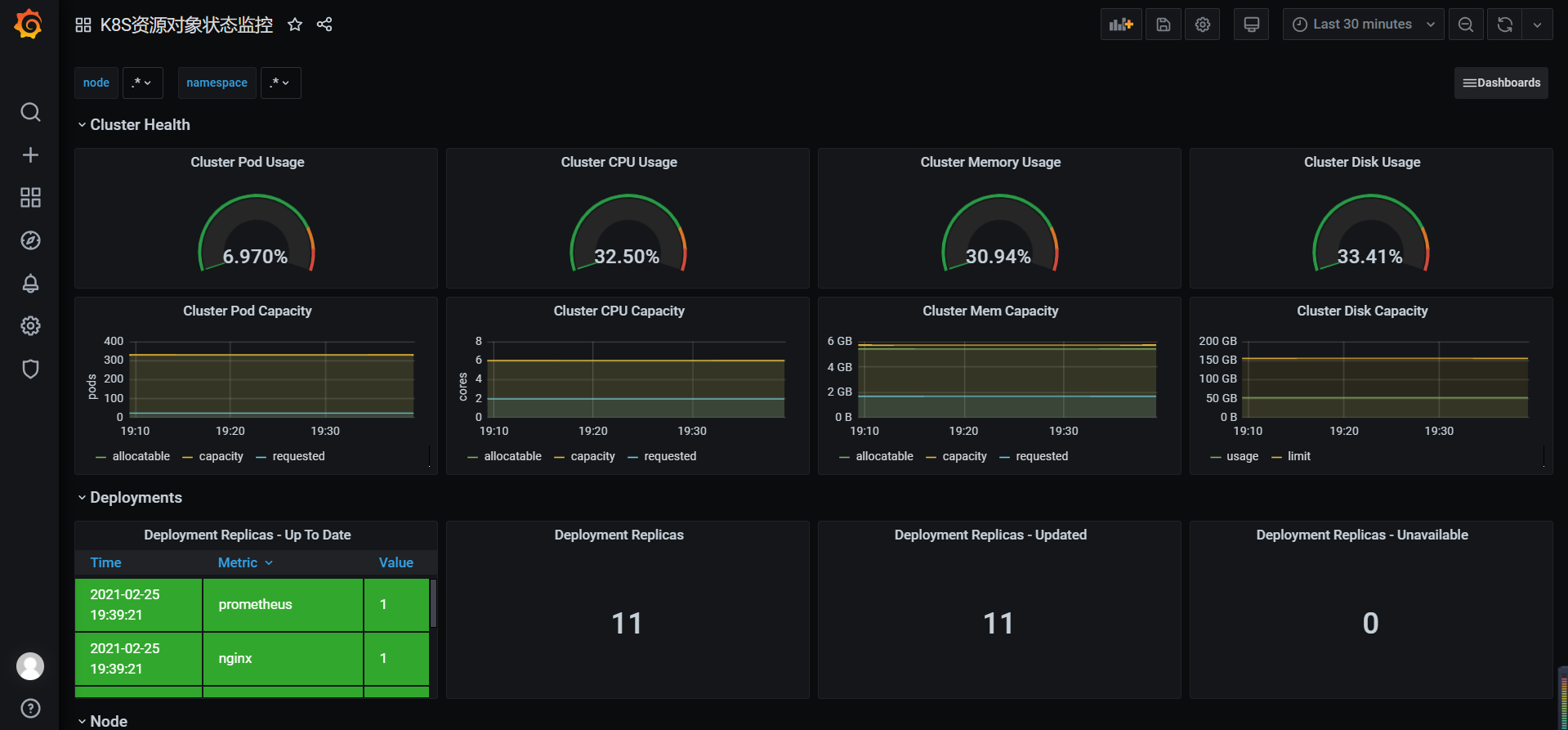Open the Explore compass icon
Viewport: 1568px width, 730px height.
(30, 240)
